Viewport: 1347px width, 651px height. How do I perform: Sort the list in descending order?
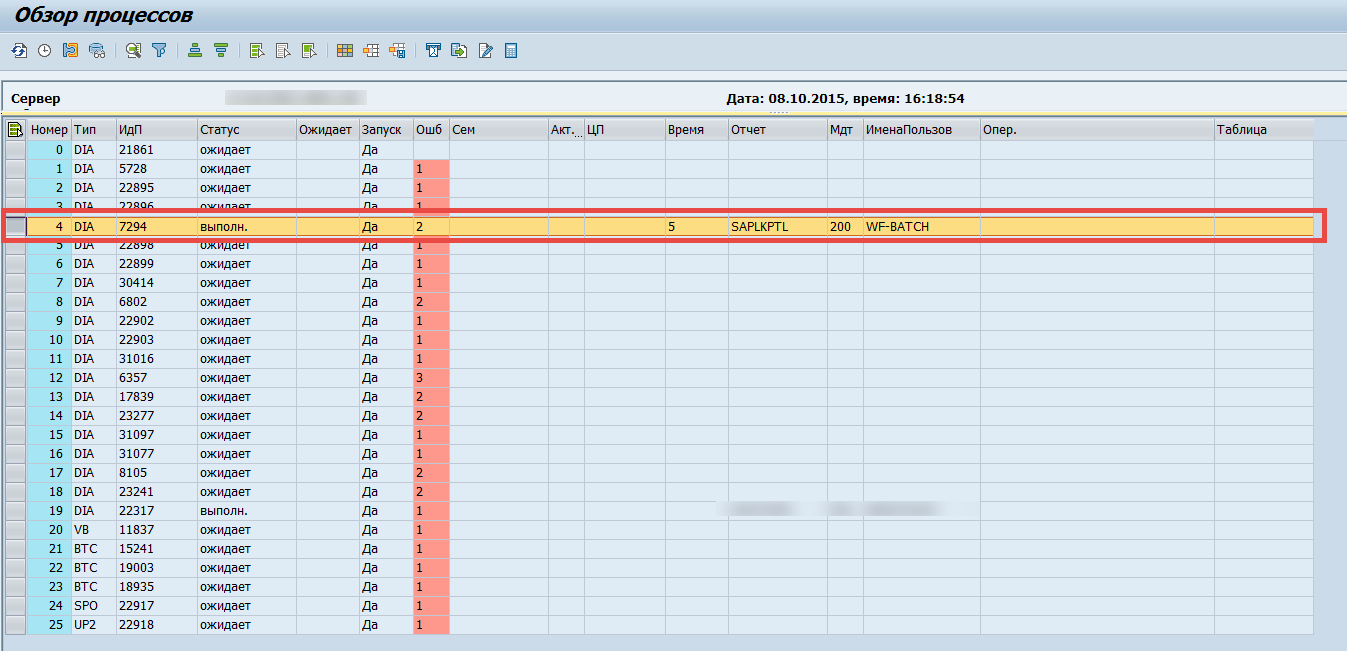(221, 50)
